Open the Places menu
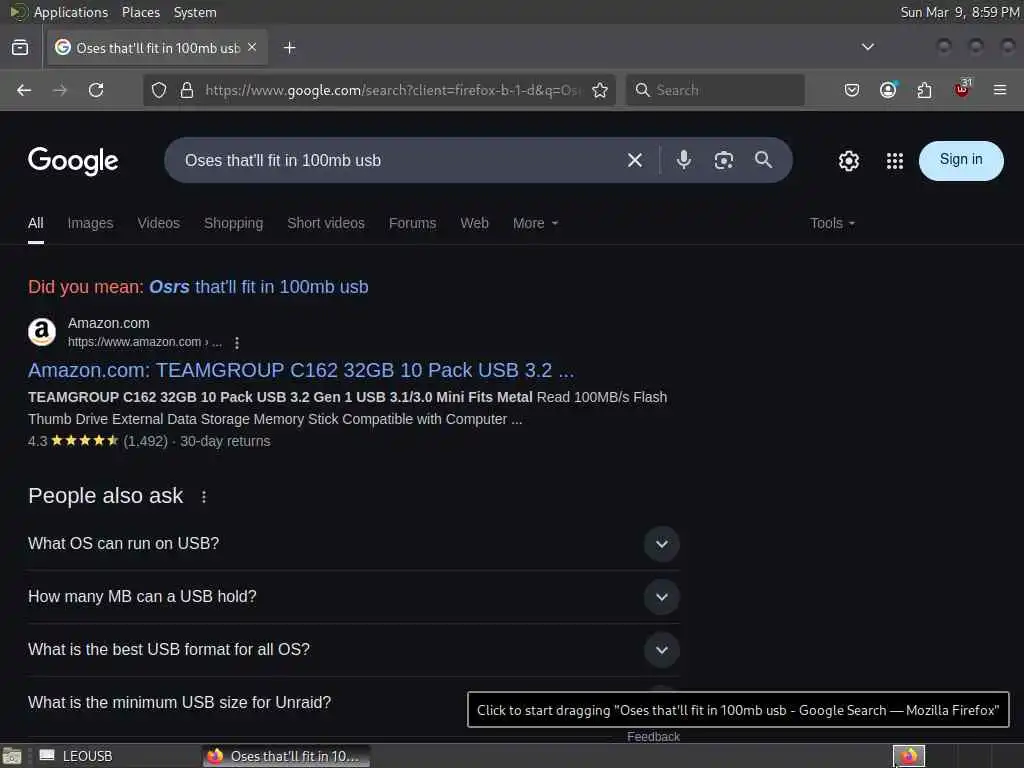Viewport: 1024px width, 768px height. point(141,12)
